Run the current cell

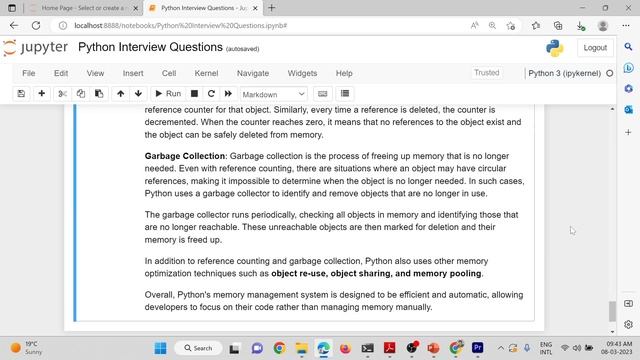[x=168, y=93]
